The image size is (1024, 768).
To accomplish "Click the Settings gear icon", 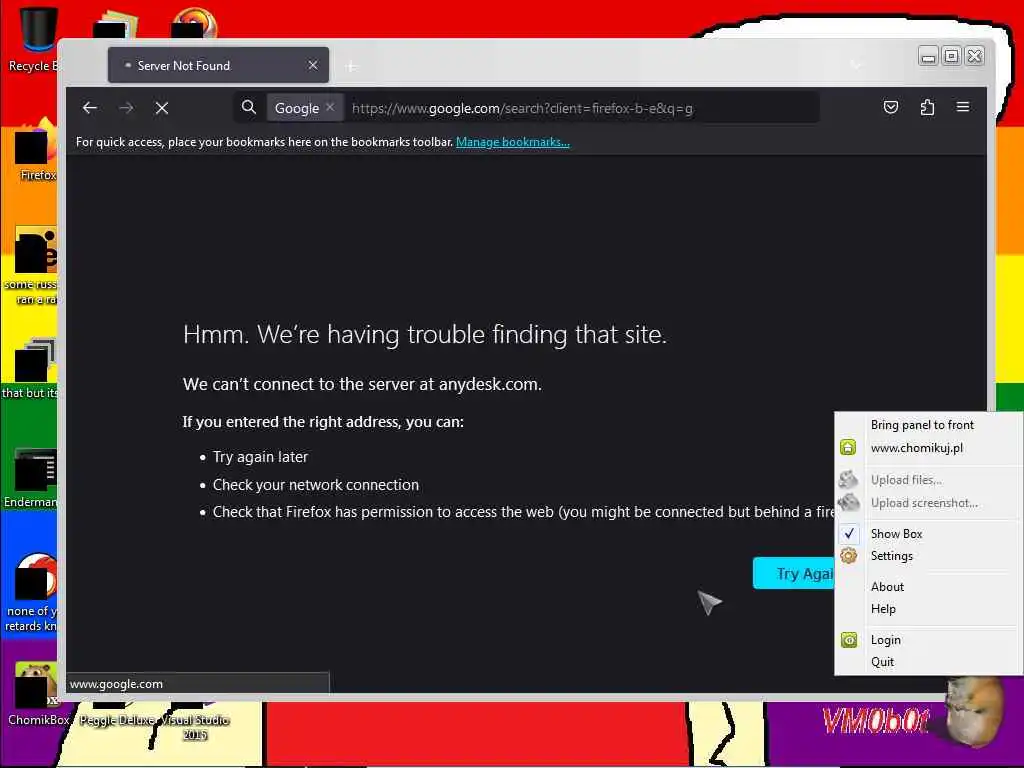I will 848,556.
